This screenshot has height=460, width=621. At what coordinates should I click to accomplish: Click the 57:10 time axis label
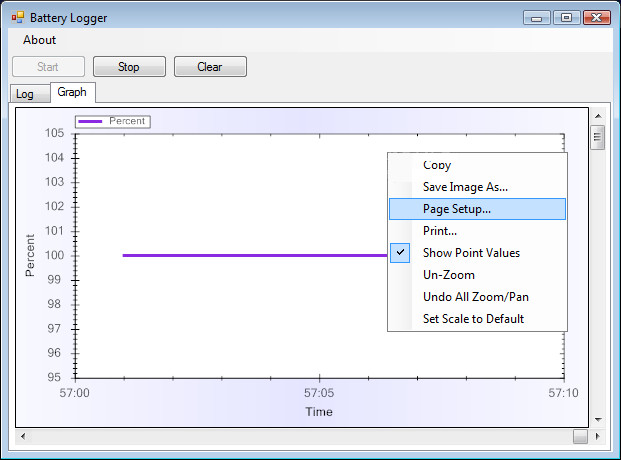tap(563, 393)
